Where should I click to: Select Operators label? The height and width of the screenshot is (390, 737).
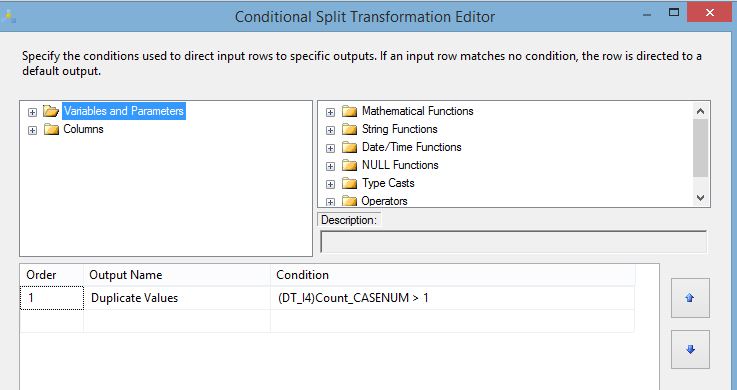click(384, 201)
